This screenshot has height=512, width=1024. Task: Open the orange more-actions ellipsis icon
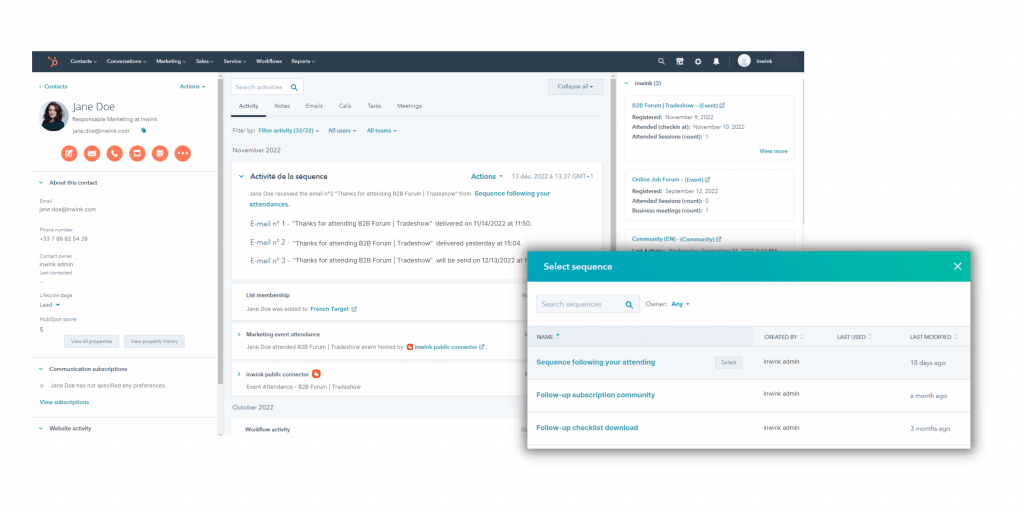(x=182, y=153)
